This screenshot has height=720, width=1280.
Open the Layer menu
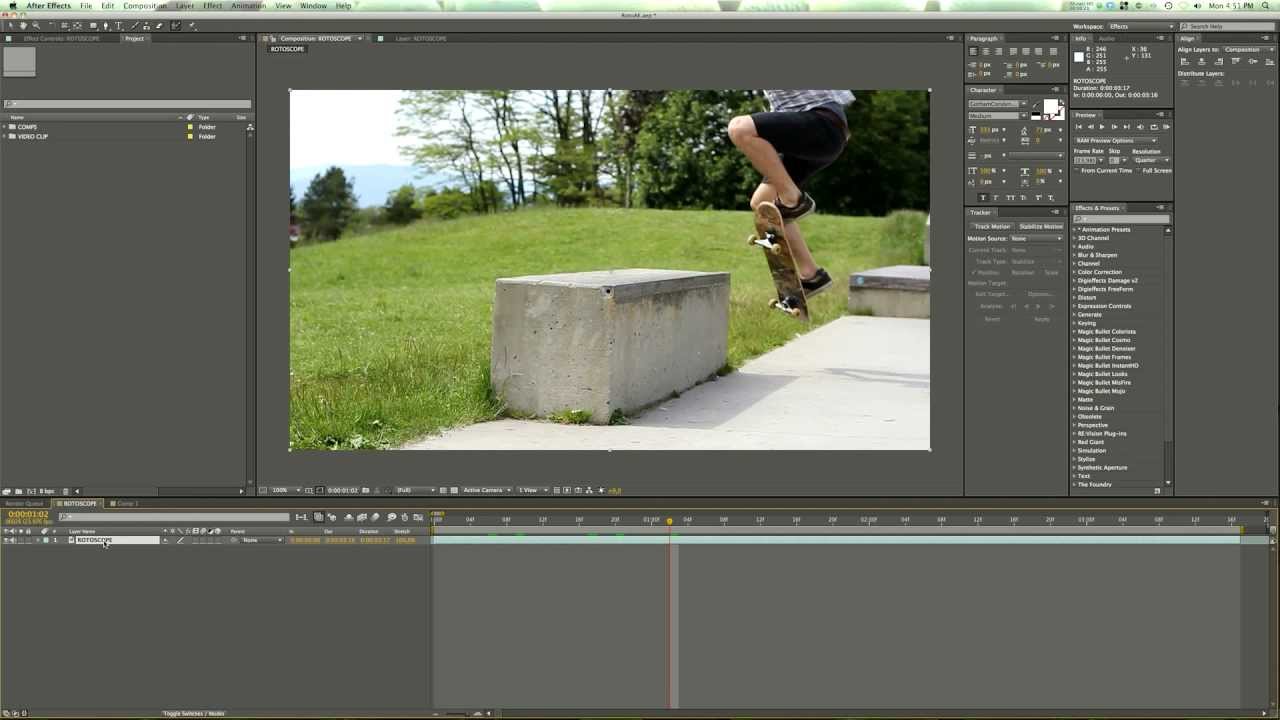[185, 6]
